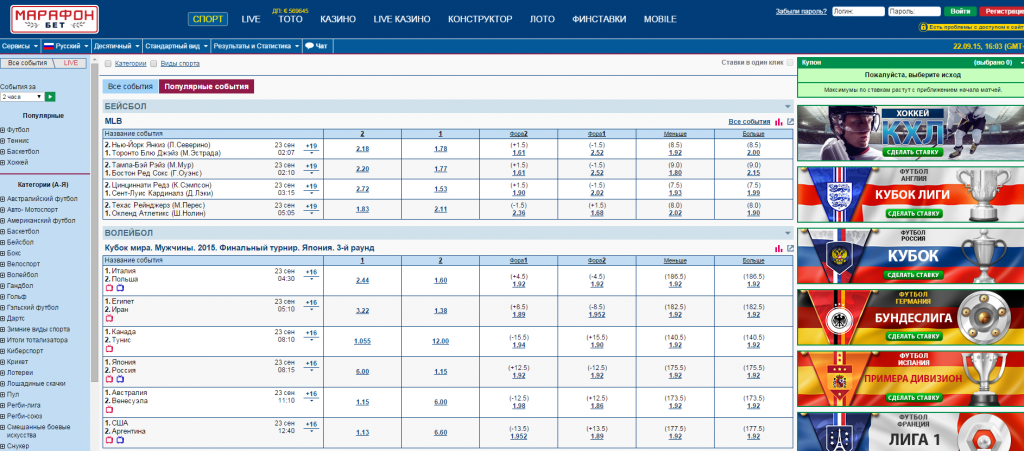Open the Сервисы dropdown menu
This screenshot has height=451, width=1024.
[20, 46]
